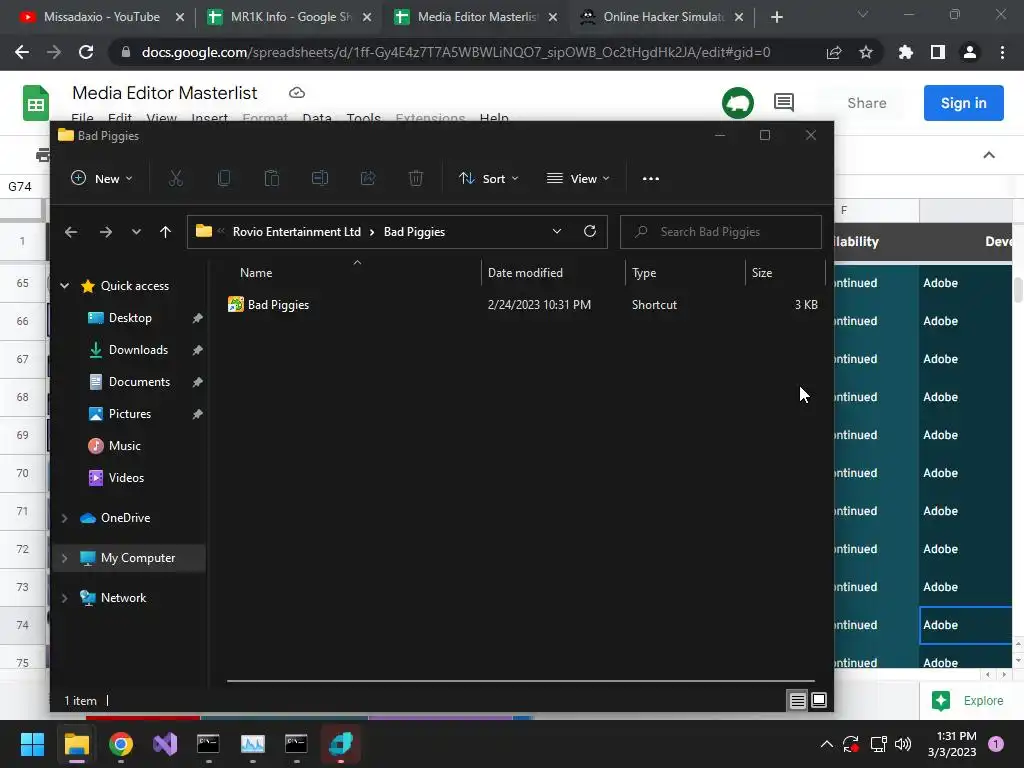Click the Rename icon in Explorer toolbar
The image size is (1024, 768).
pos(320,178)
